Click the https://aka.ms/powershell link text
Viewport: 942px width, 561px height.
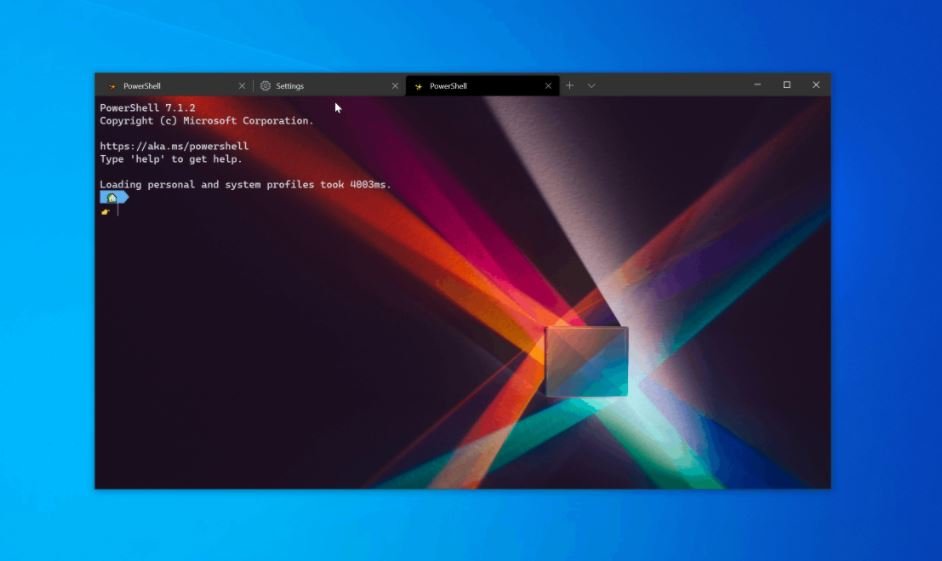coord(174,146)
